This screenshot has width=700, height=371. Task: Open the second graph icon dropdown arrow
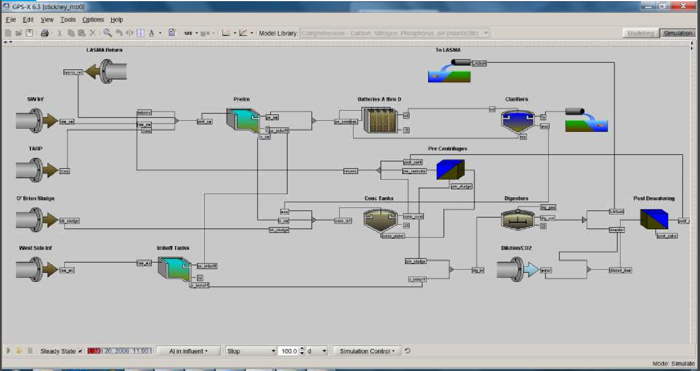pos(251,33)
